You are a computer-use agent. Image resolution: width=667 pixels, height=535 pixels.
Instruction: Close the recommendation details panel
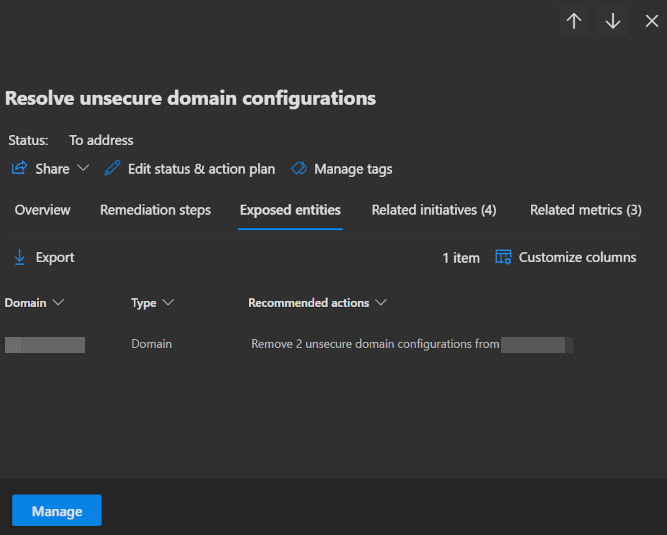[x=651, y=21]
